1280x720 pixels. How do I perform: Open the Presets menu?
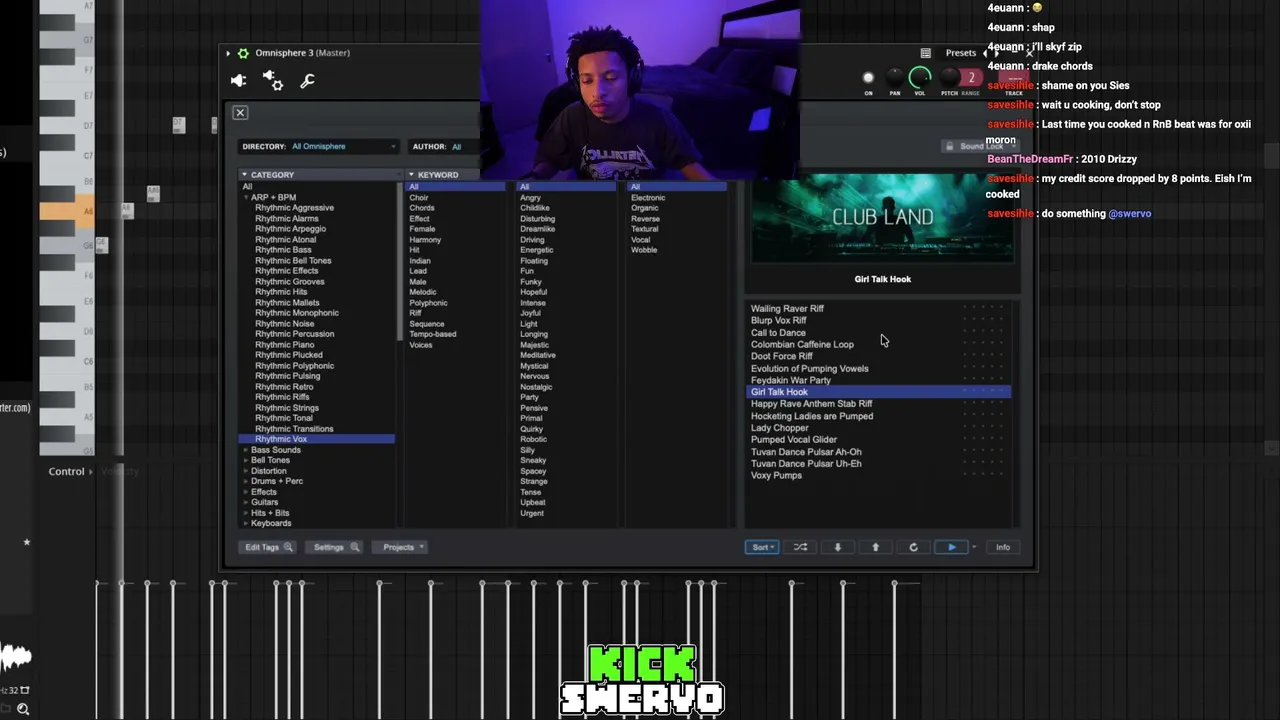click(961, 53)
